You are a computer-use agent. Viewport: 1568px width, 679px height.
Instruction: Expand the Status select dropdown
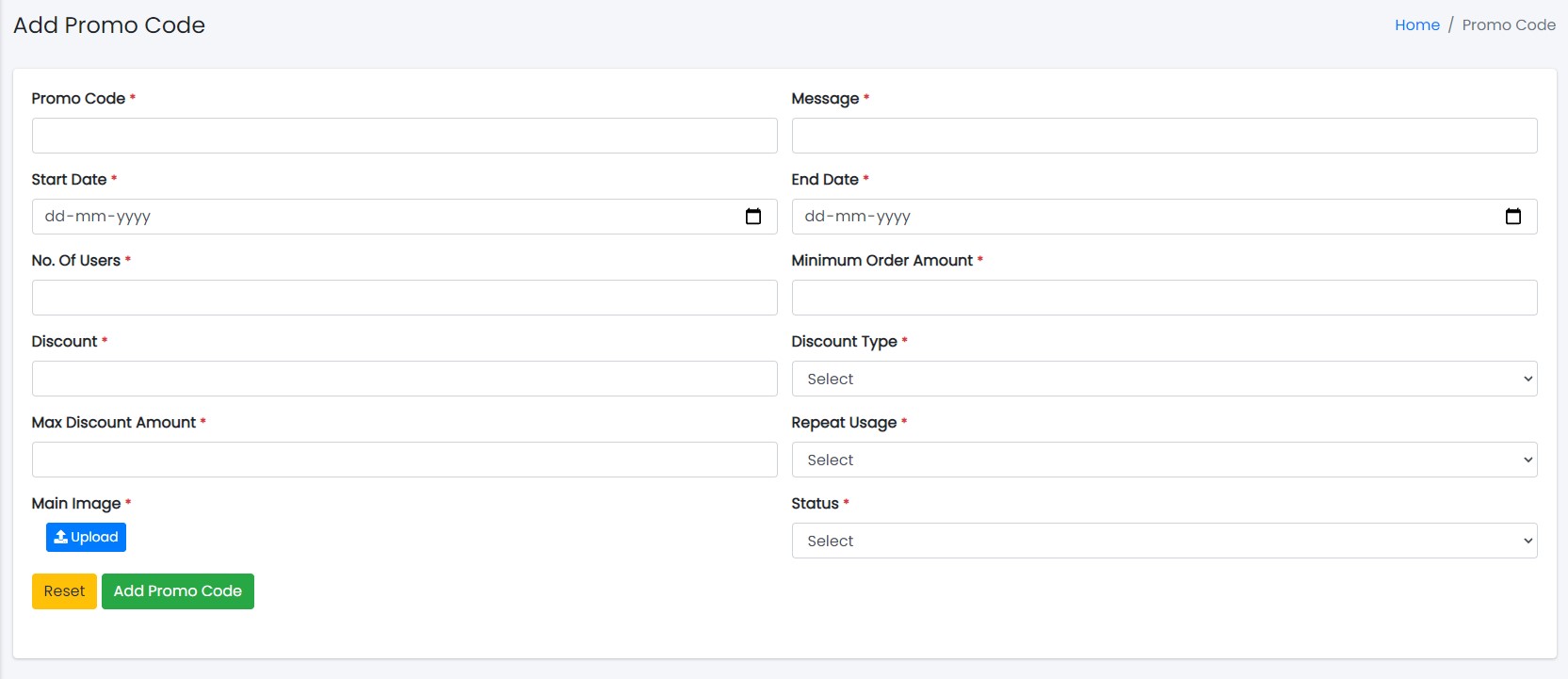click(1164, 541)
